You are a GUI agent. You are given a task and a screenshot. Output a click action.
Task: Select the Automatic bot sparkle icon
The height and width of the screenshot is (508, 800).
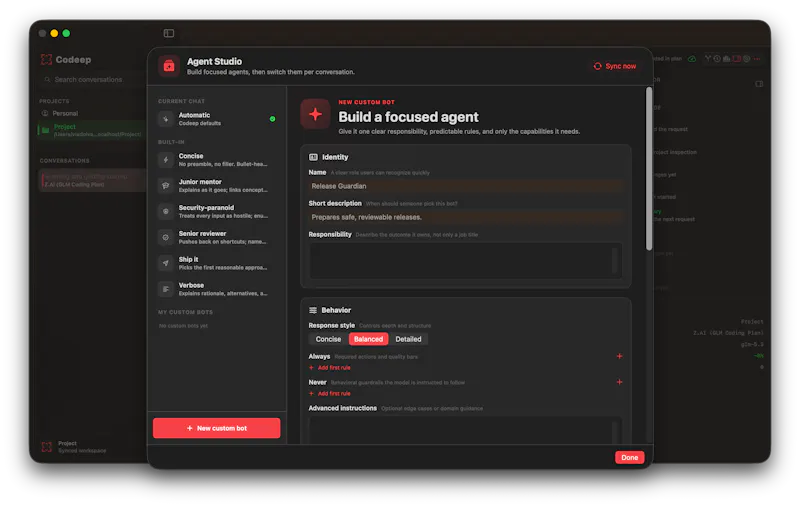[x=166, y=119]
